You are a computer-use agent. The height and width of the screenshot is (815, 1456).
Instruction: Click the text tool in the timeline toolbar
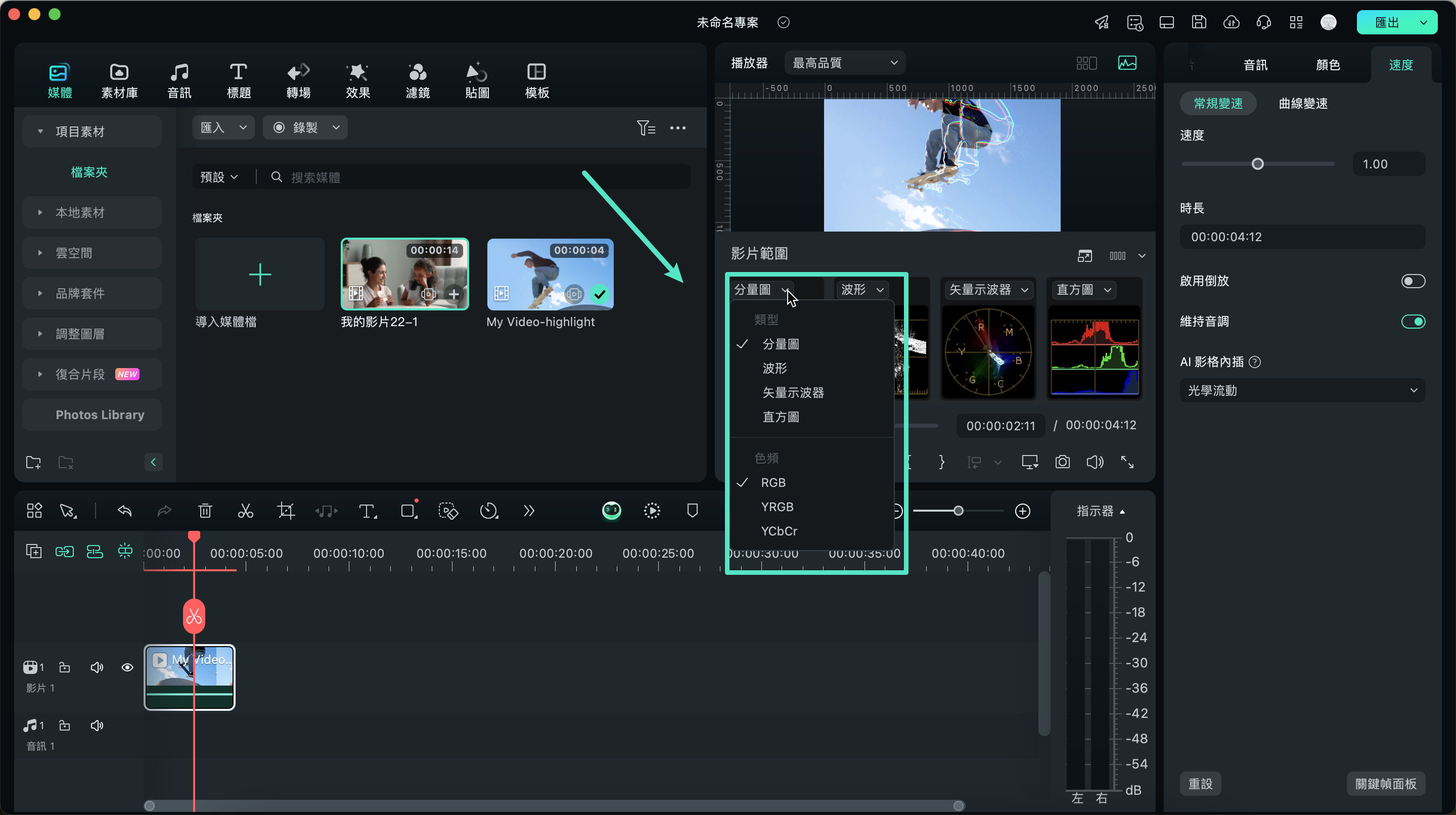point(368,511)
